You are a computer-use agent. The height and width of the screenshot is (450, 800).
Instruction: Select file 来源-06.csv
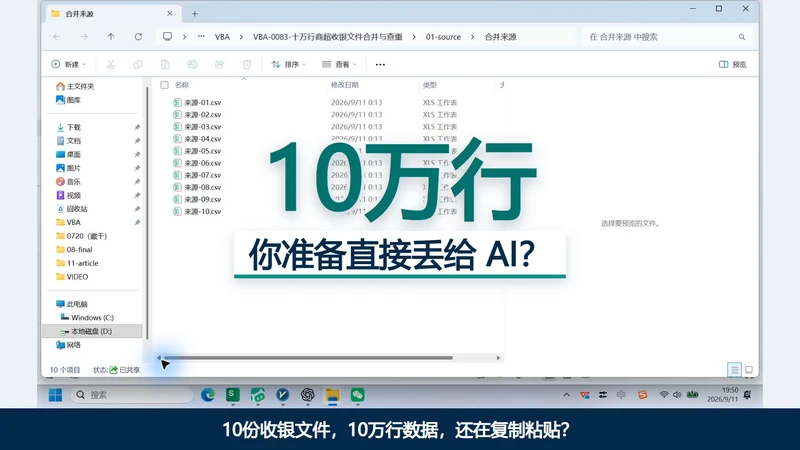coord(203,163)
